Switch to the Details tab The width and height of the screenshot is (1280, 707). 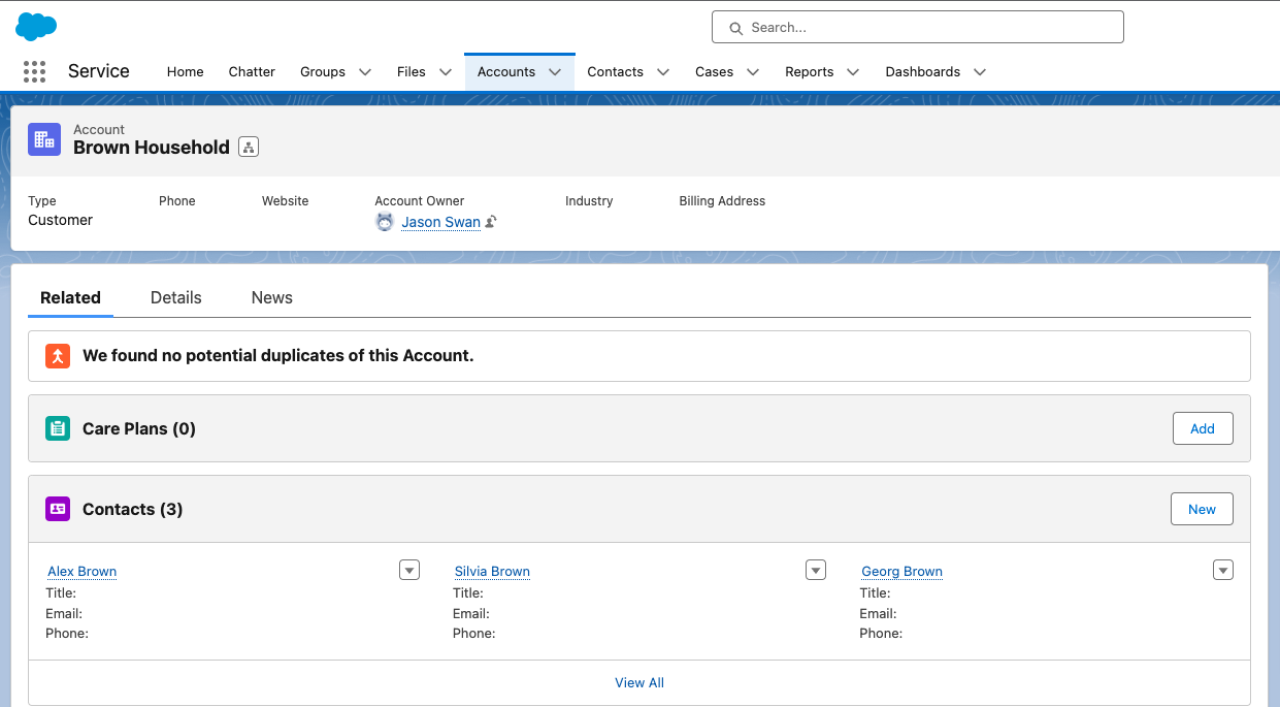coord(176,298)
